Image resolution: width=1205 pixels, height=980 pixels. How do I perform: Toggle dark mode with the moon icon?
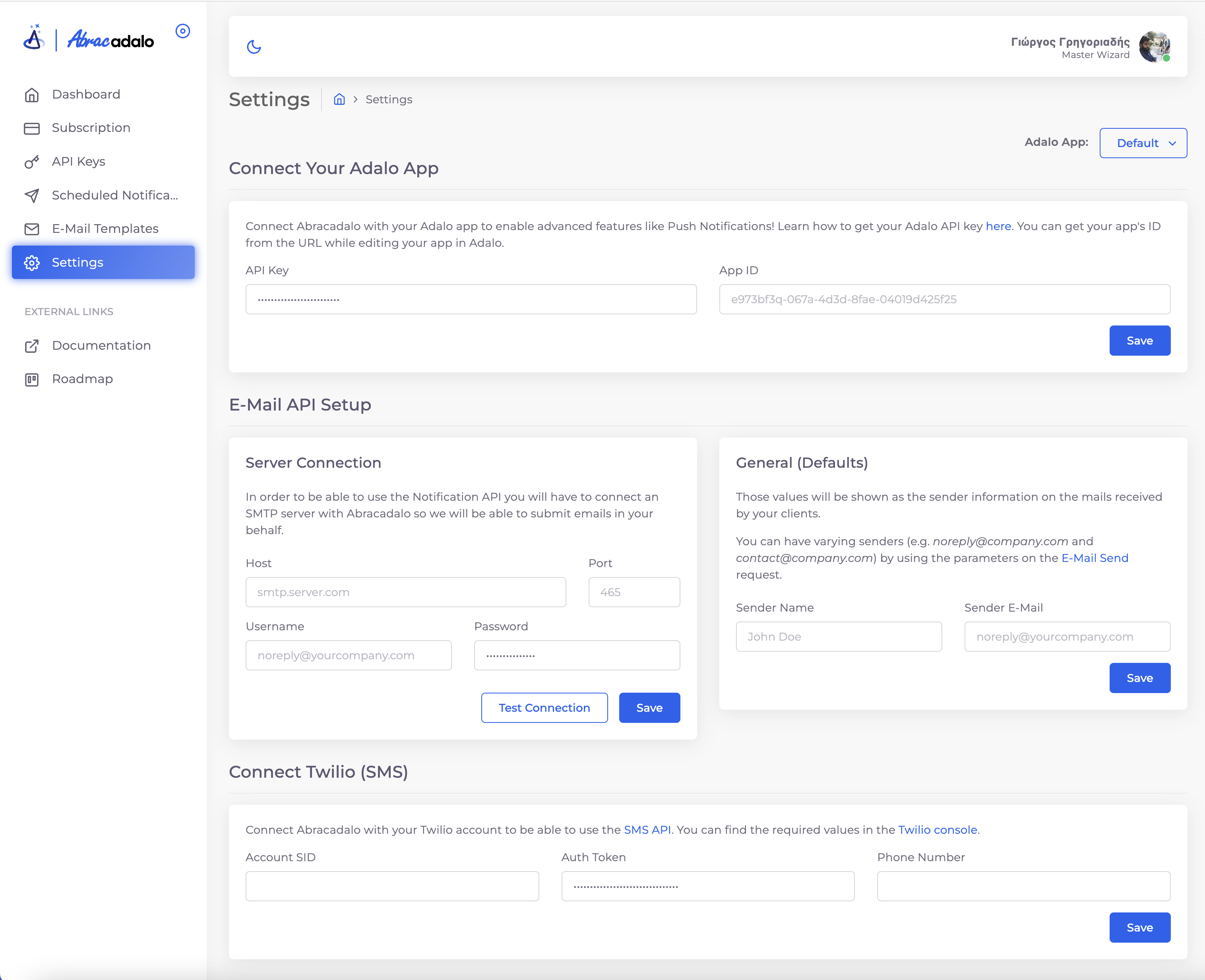[x=254, y=47]
